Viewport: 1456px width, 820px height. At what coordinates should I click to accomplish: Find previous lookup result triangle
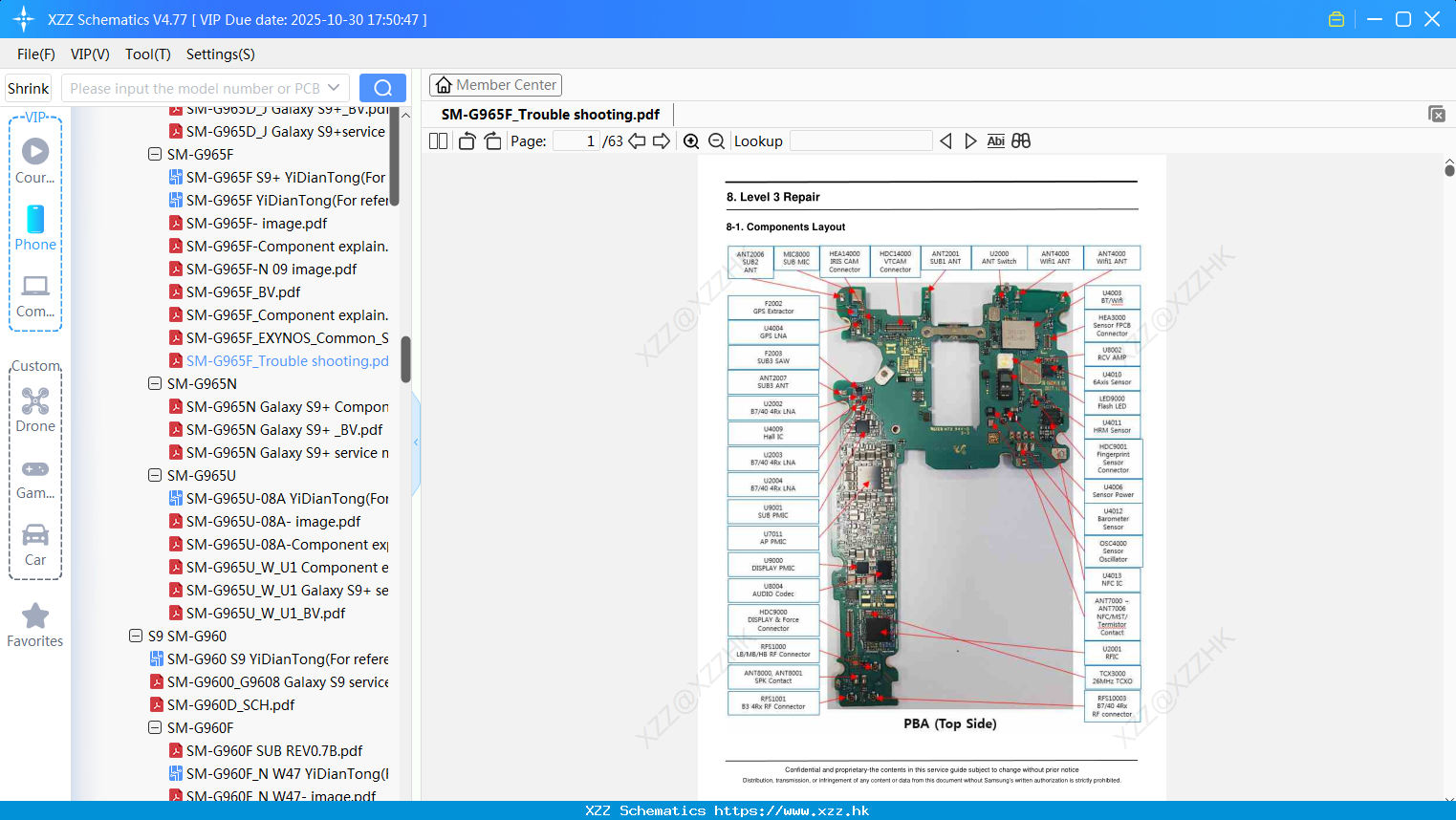click(945, 141)
